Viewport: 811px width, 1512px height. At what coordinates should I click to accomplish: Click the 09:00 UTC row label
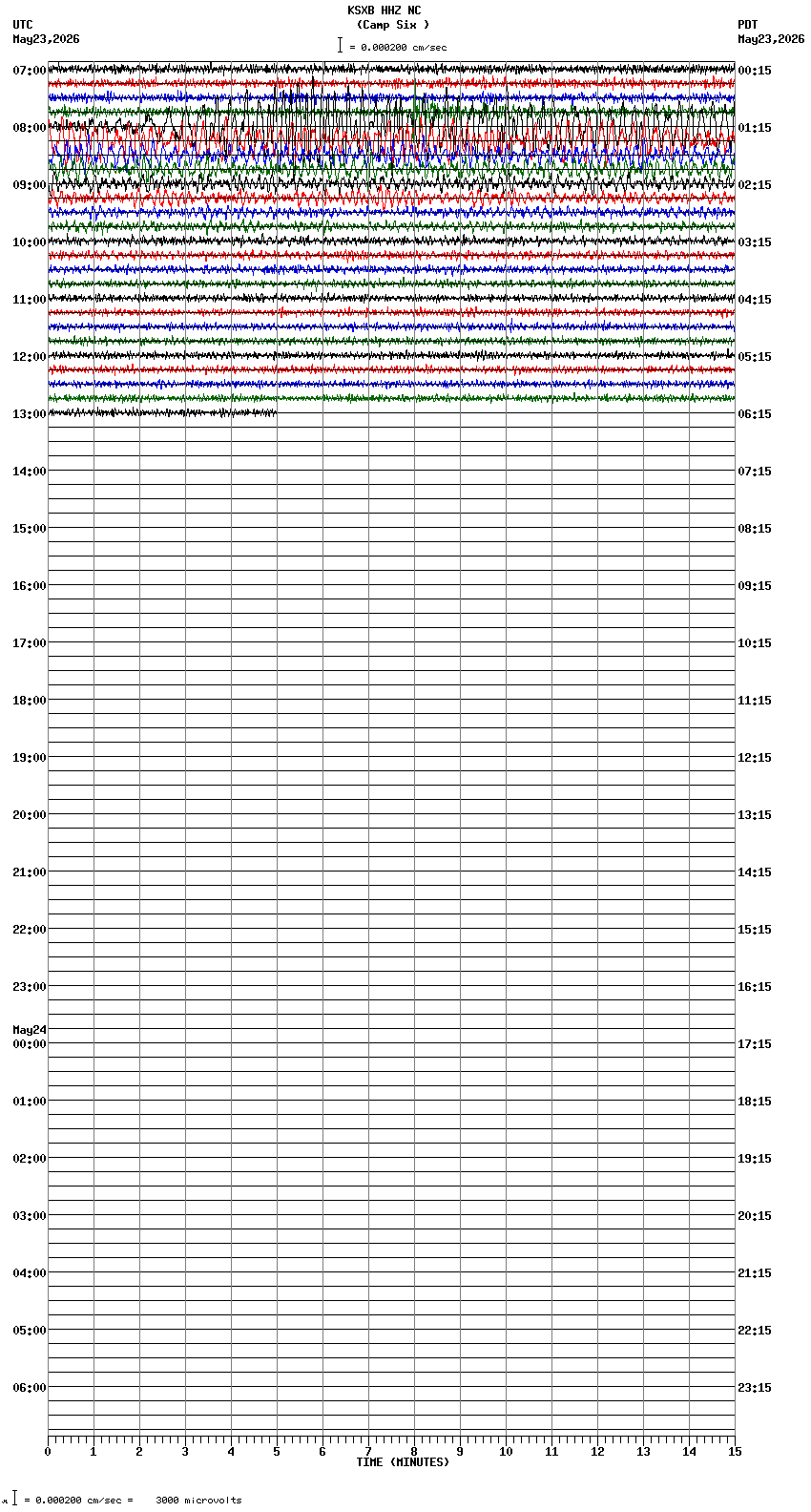[x=30, y=185]
